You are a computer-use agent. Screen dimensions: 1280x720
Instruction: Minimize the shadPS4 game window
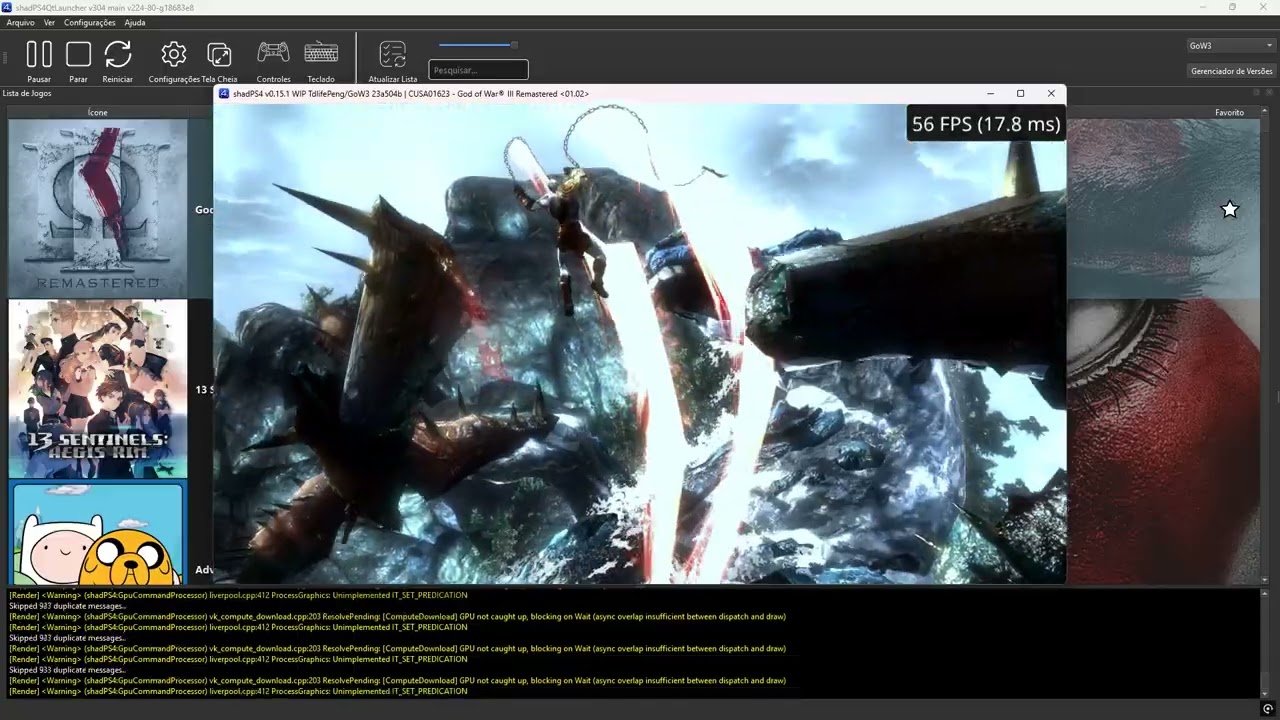pyautogui.click(x=990, y=93)
